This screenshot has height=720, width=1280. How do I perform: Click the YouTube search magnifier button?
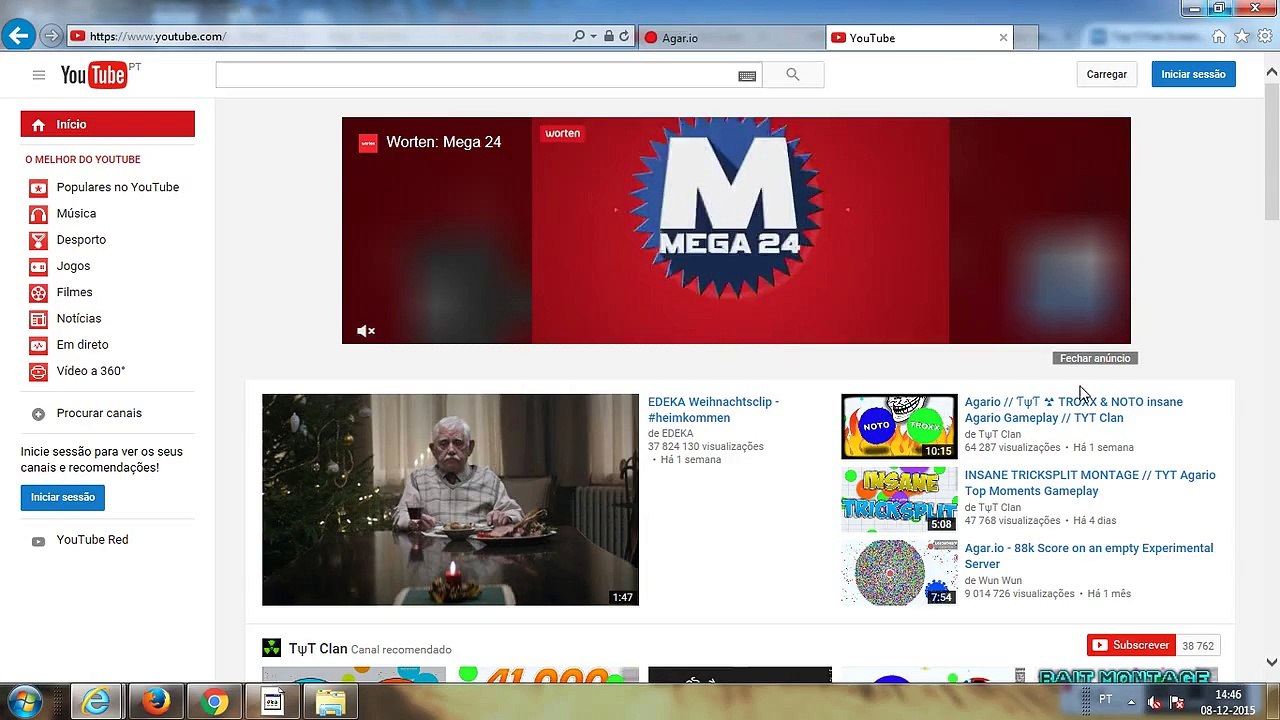tap(793, 75)
